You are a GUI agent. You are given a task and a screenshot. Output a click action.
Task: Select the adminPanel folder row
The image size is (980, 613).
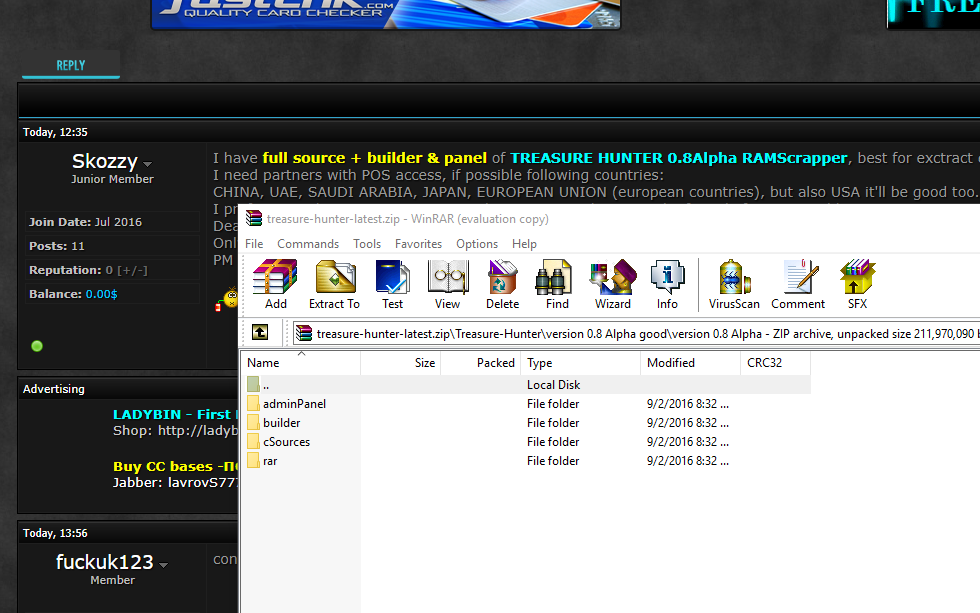point(526,404)
